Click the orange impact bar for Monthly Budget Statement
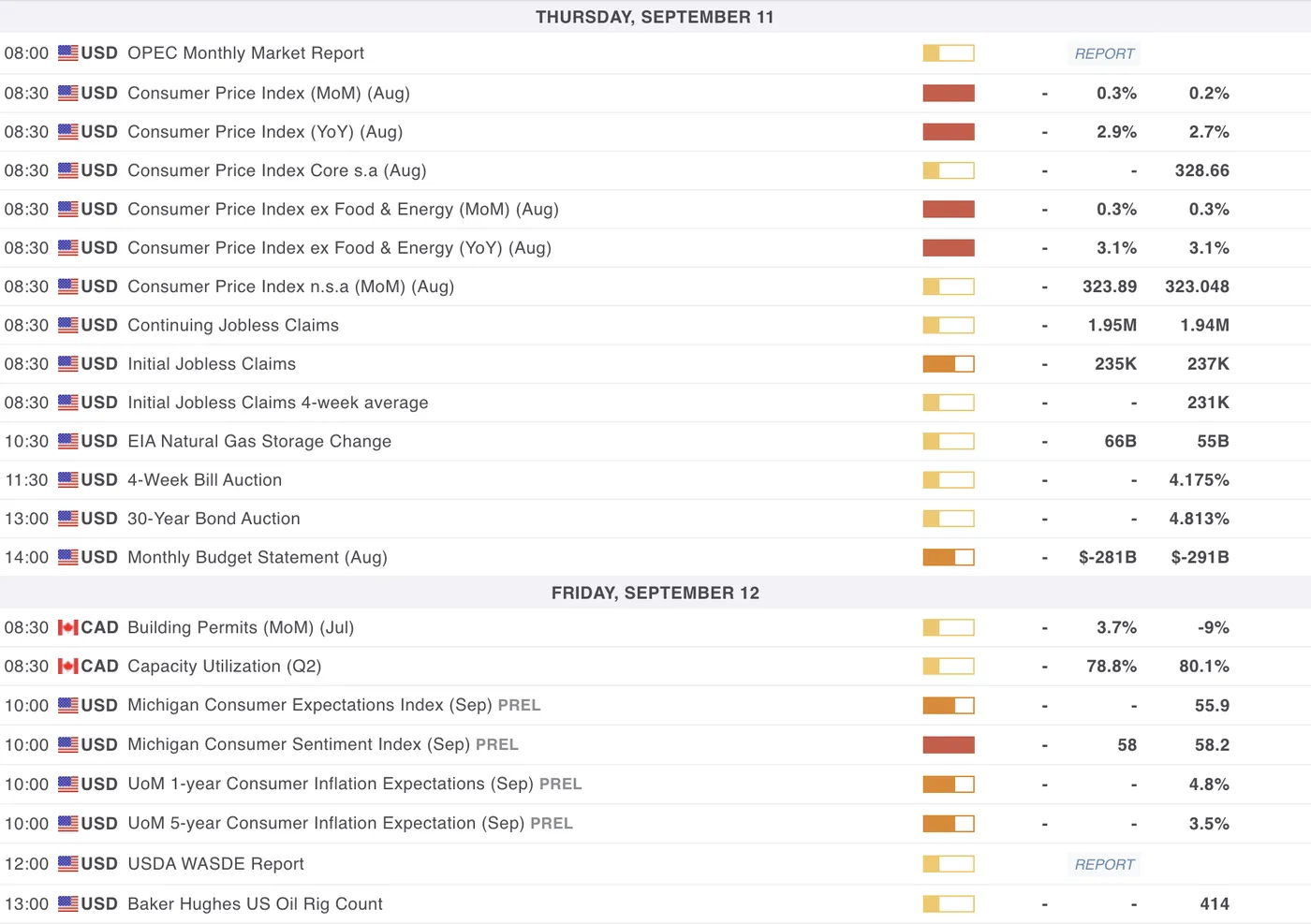Image resolution: width=1311 pixels, height=924 pixels. tap(948, 558)
